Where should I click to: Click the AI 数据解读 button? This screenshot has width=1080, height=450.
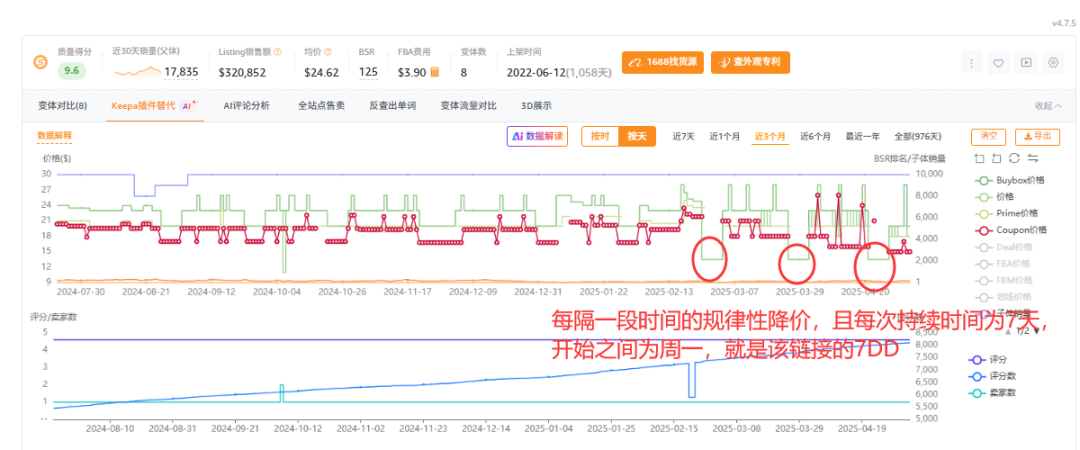click(x=537, y=136)
